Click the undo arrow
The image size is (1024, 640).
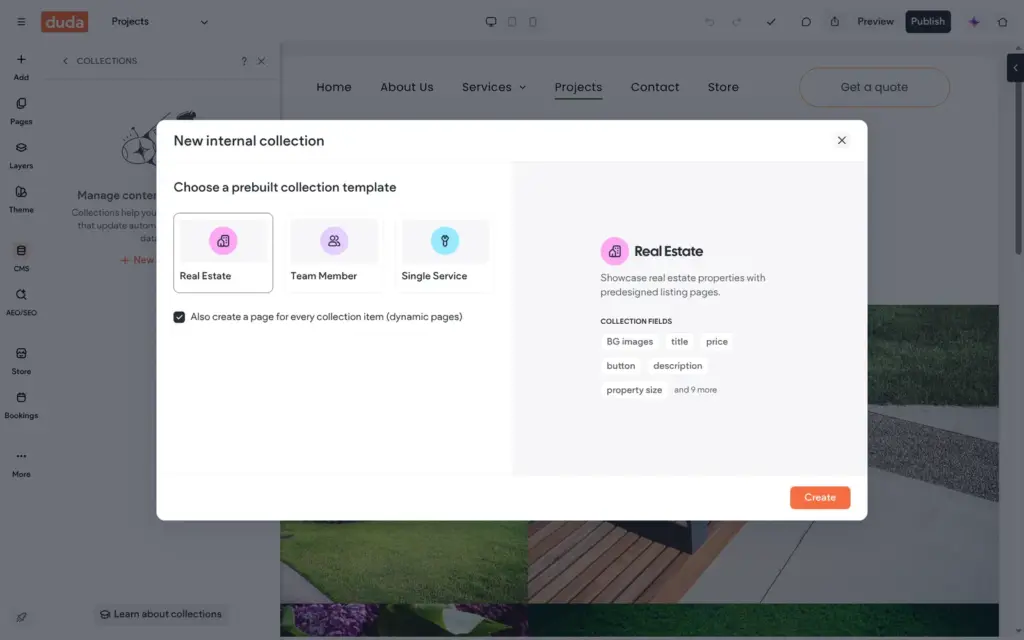tap(709, 22)
